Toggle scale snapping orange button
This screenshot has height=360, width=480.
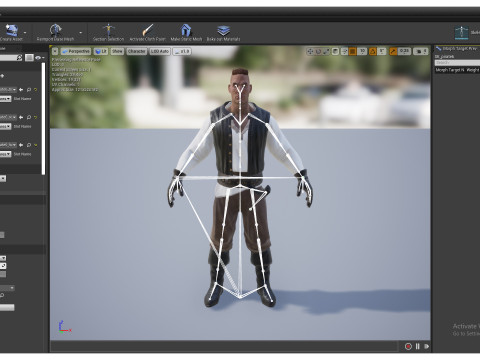(x=393, y=51)
